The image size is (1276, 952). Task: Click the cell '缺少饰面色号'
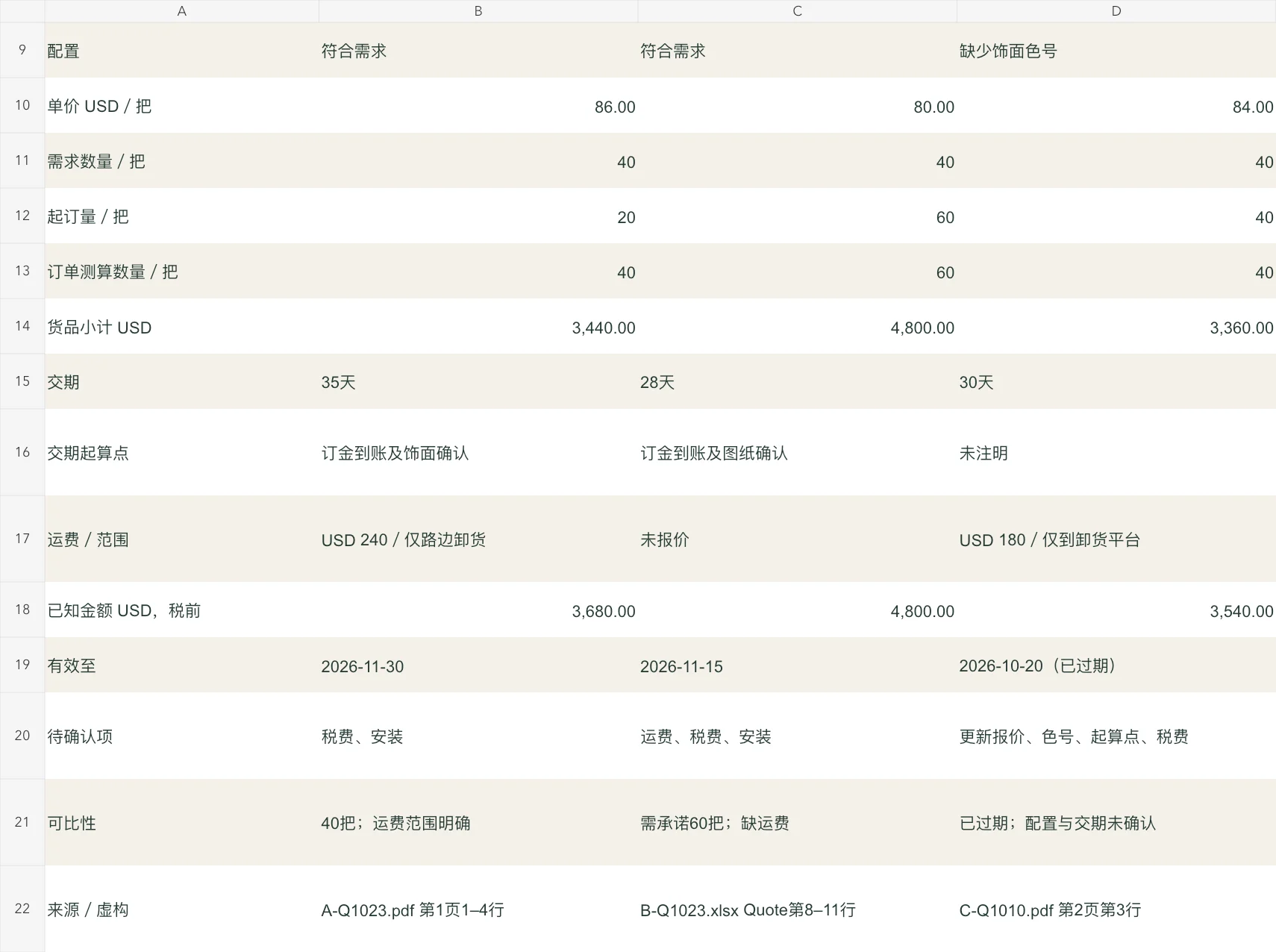(x=1116, y=51)
